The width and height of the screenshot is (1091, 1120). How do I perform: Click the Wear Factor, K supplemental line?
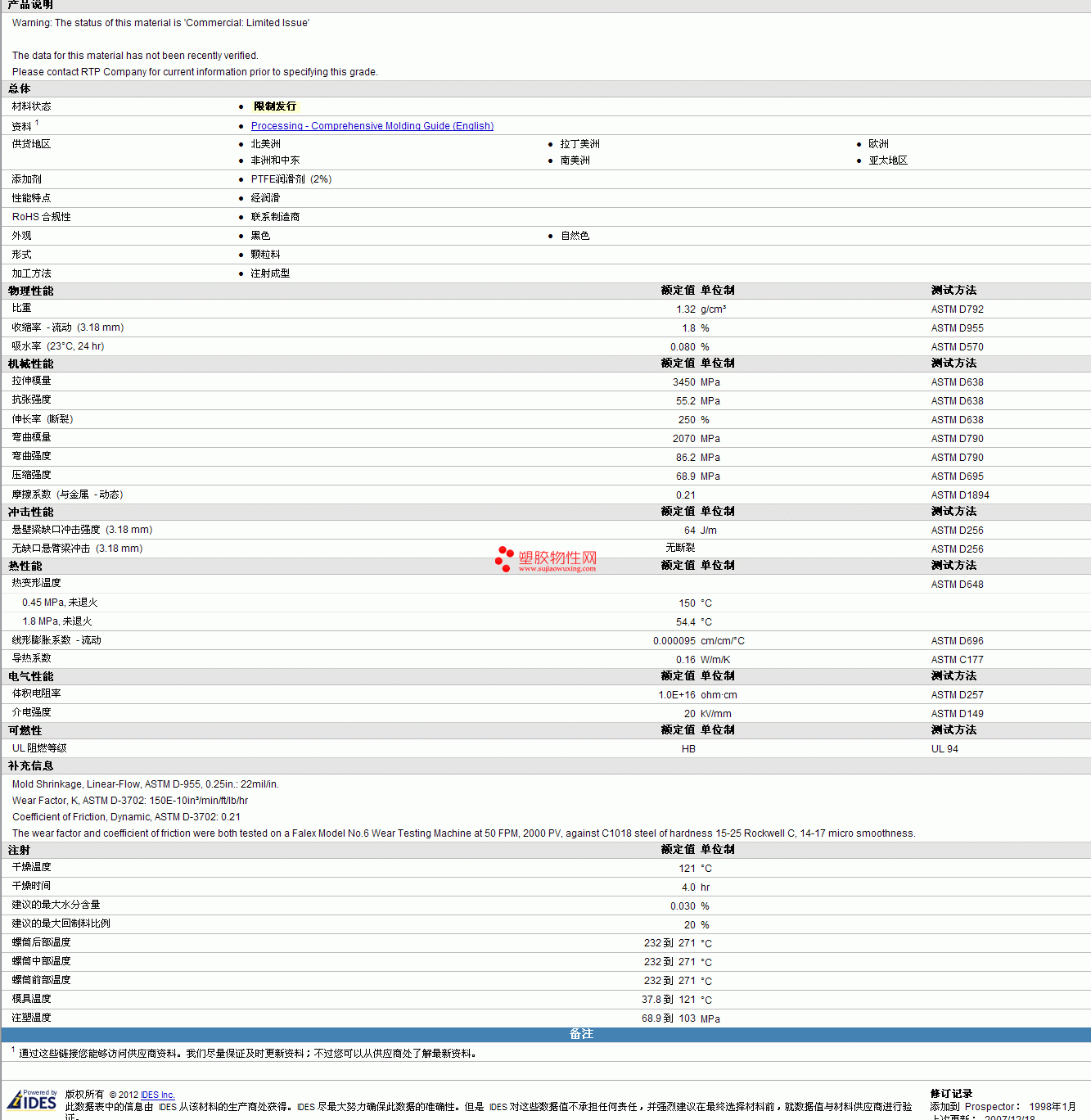click(130, 801)
